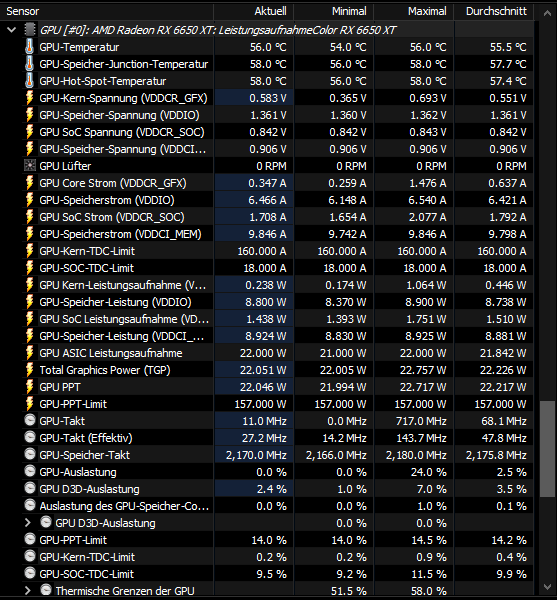
Task: Select the GPU-Speicher-Leistung (VDDCI_... row label
Action: (122, 336)
